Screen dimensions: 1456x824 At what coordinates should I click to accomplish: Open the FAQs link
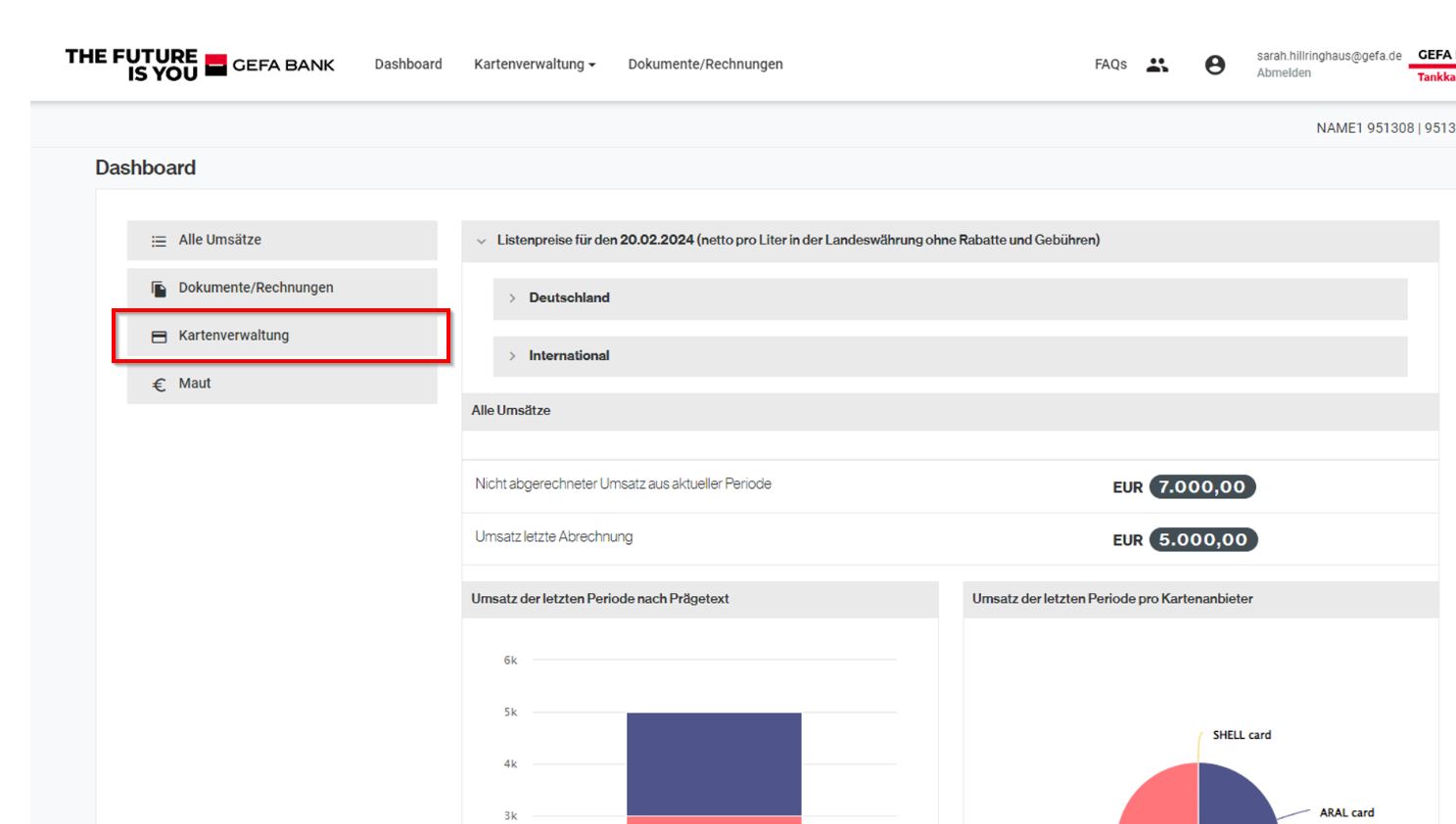1110,65
